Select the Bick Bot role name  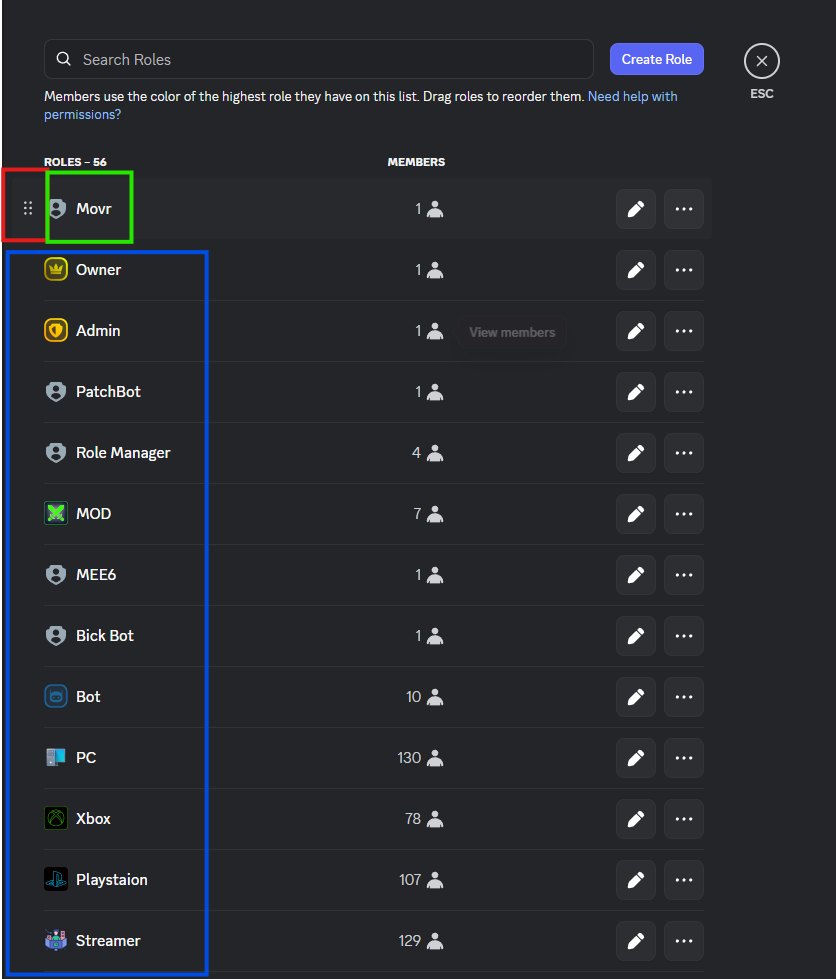click(105, 636)
